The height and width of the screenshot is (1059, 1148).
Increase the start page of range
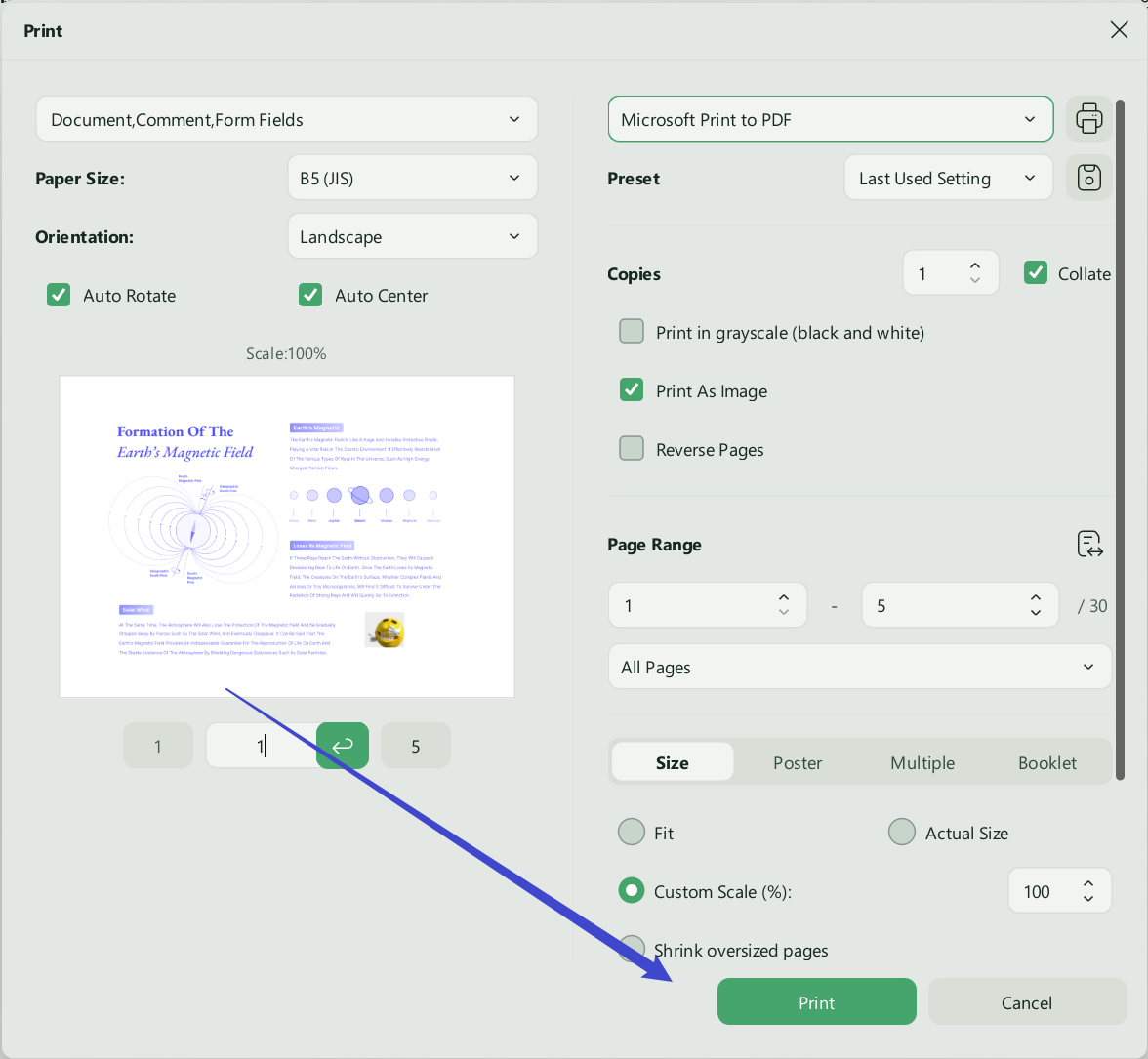(783, 598)
